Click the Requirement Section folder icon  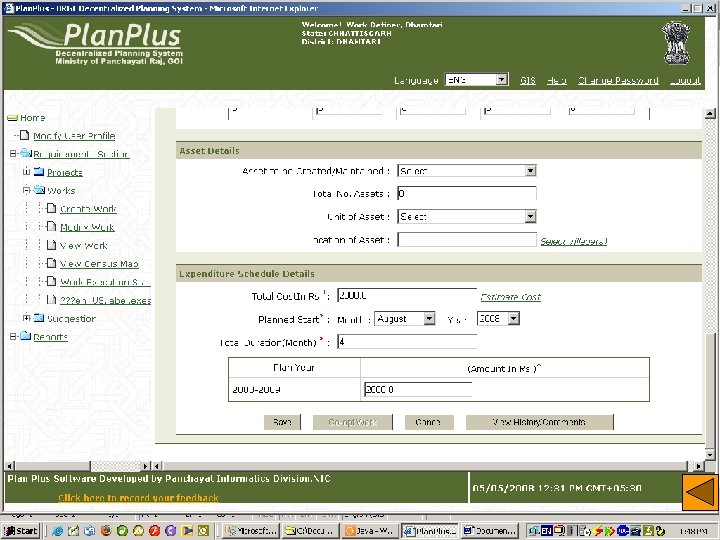[x=26, y=153]
